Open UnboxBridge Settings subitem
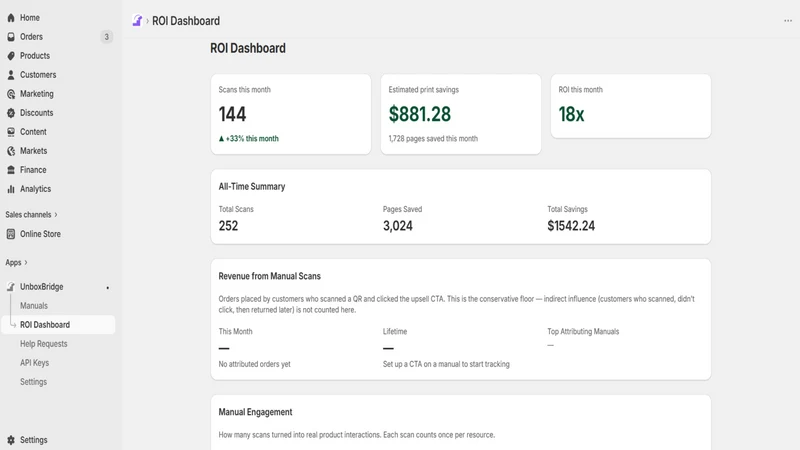 point(33,382)
